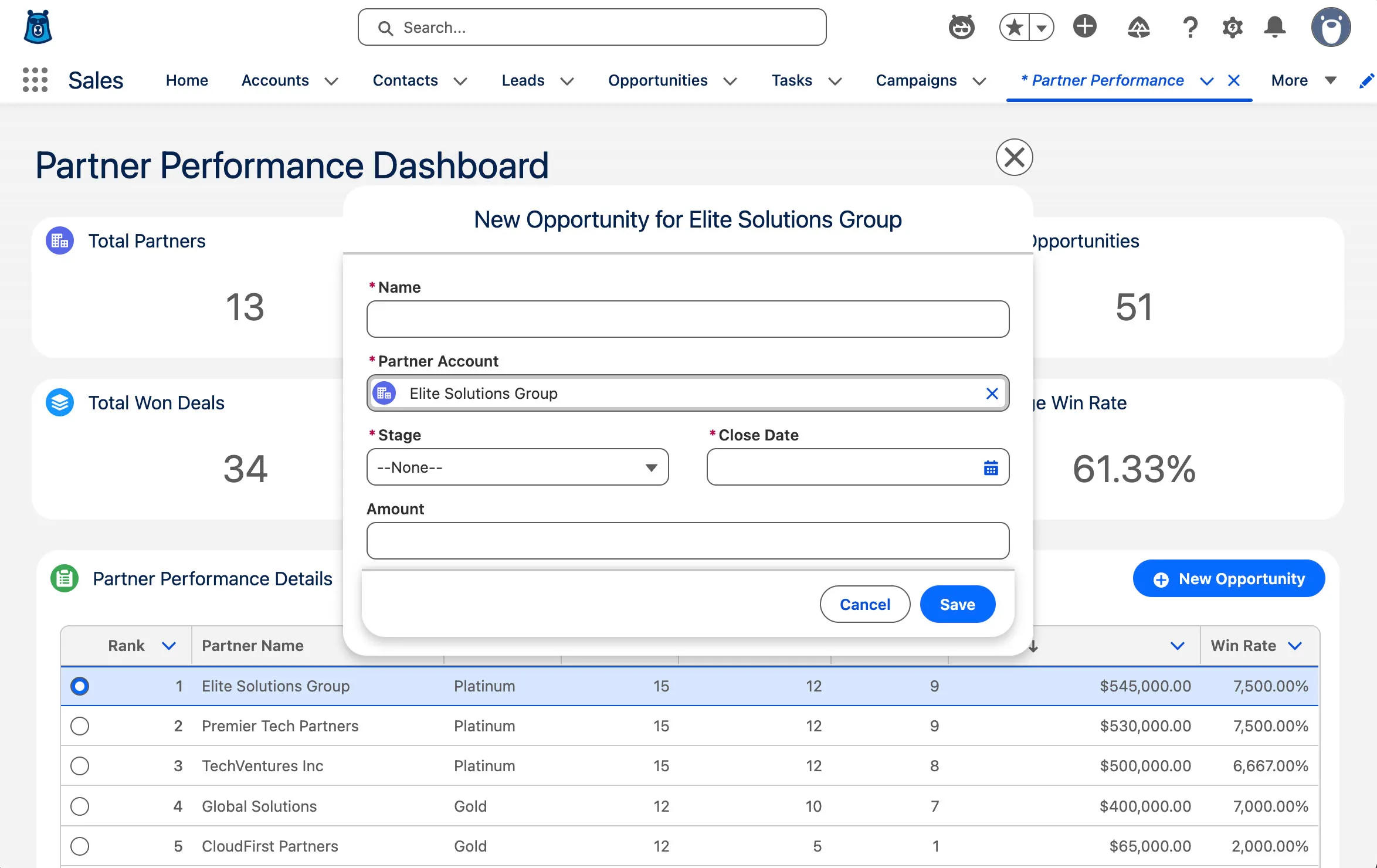Click the Setup gear icon

[x=1232, y=28]
